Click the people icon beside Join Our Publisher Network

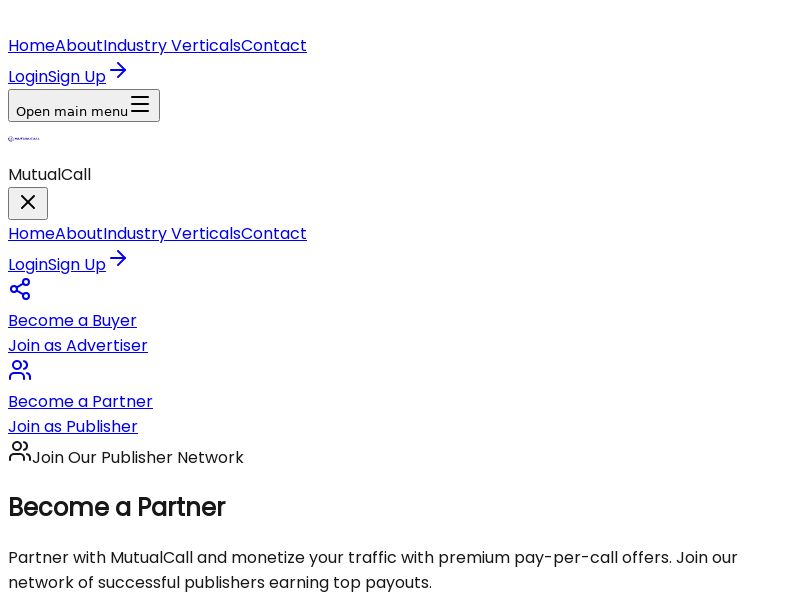click(x=19, y=451)
